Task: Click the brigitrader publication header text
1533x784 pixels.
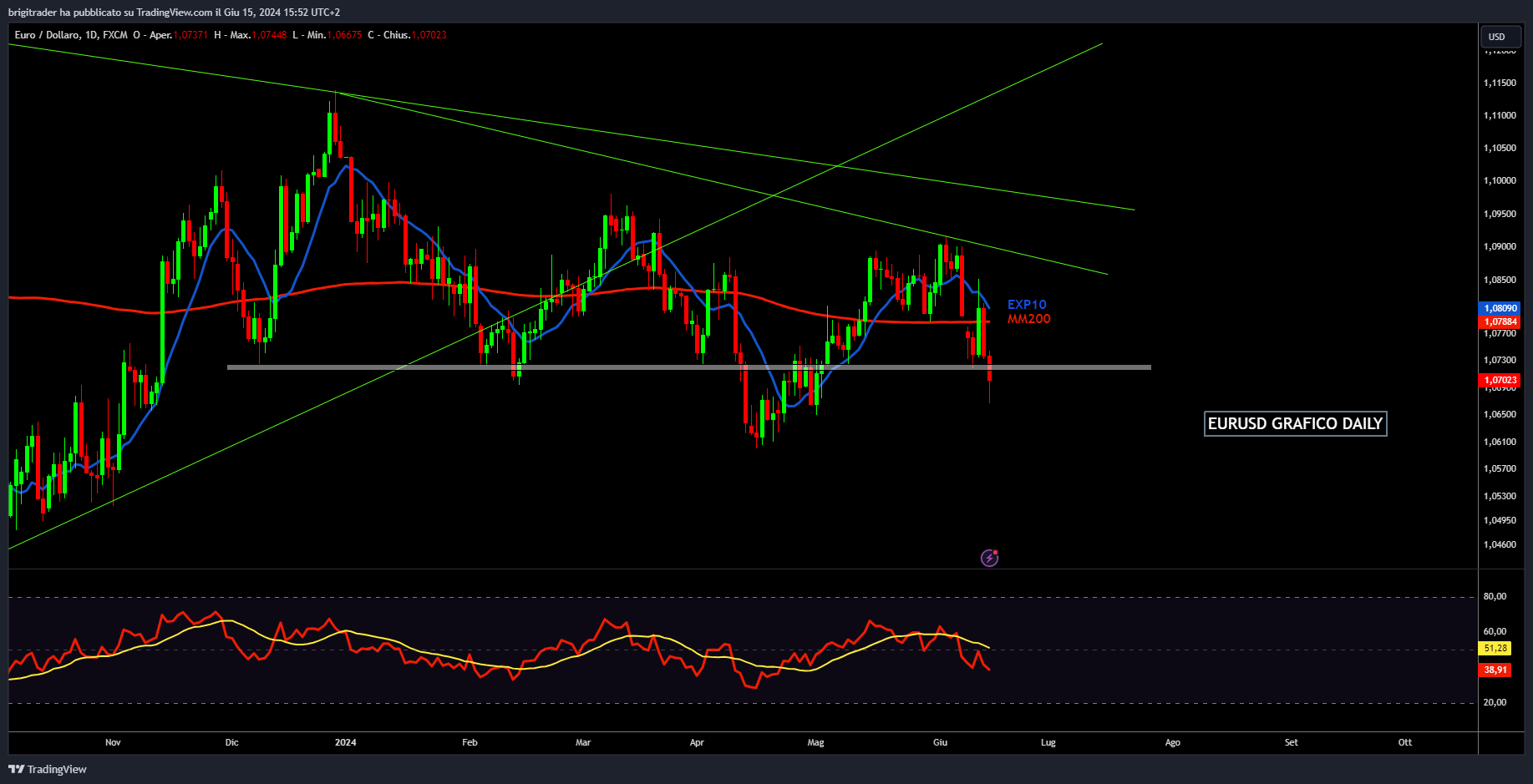Action: pyautogui.click(x=174, y=12)
